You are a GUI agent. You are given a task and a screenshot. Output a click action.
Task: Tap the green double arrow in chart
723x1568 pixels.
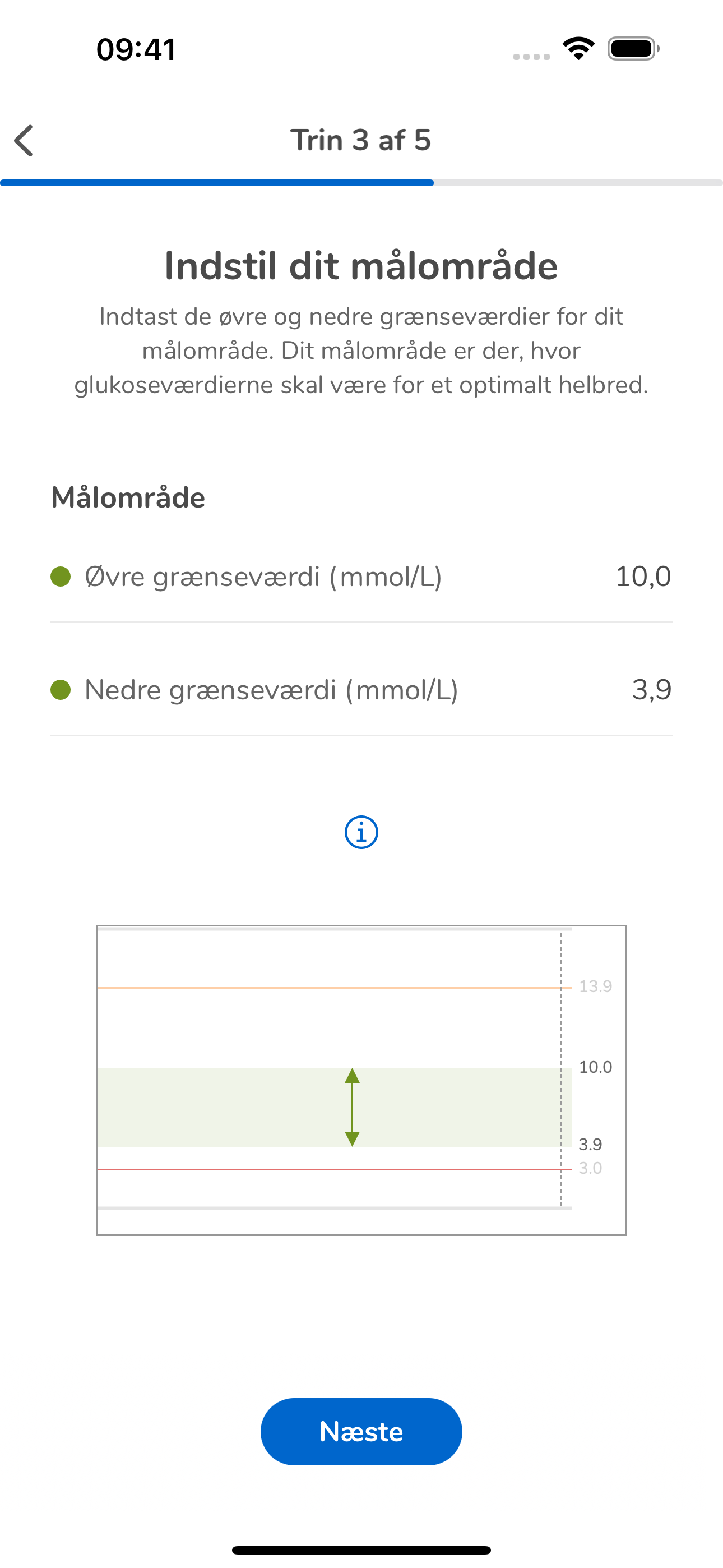coord(353,1107)
